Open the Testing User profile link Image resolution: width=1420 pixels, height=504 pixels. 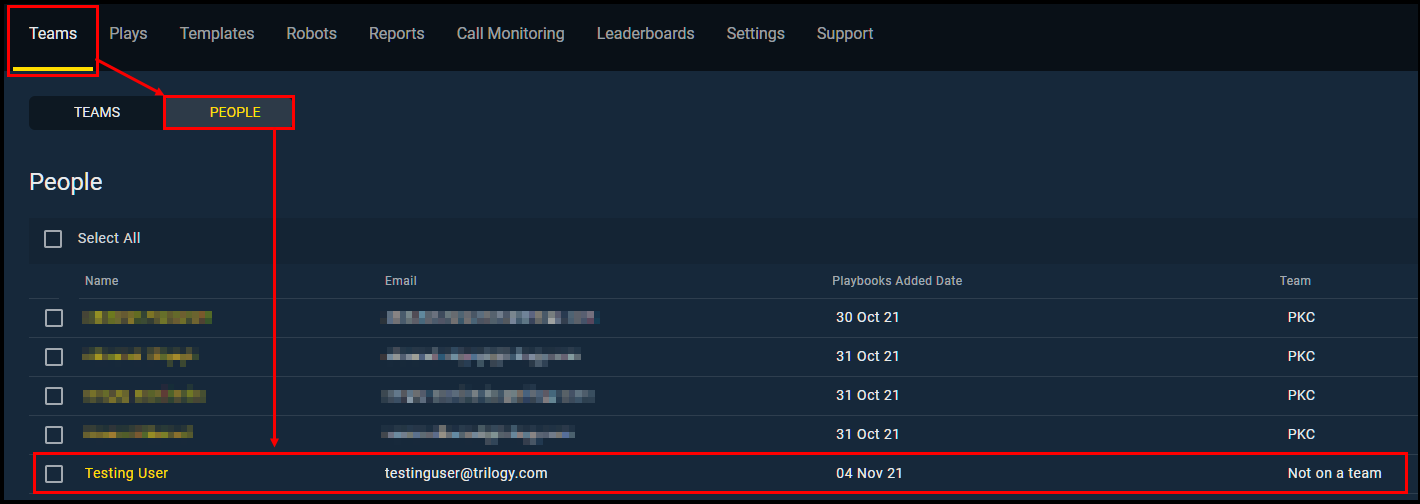click(x=126, y=473)
